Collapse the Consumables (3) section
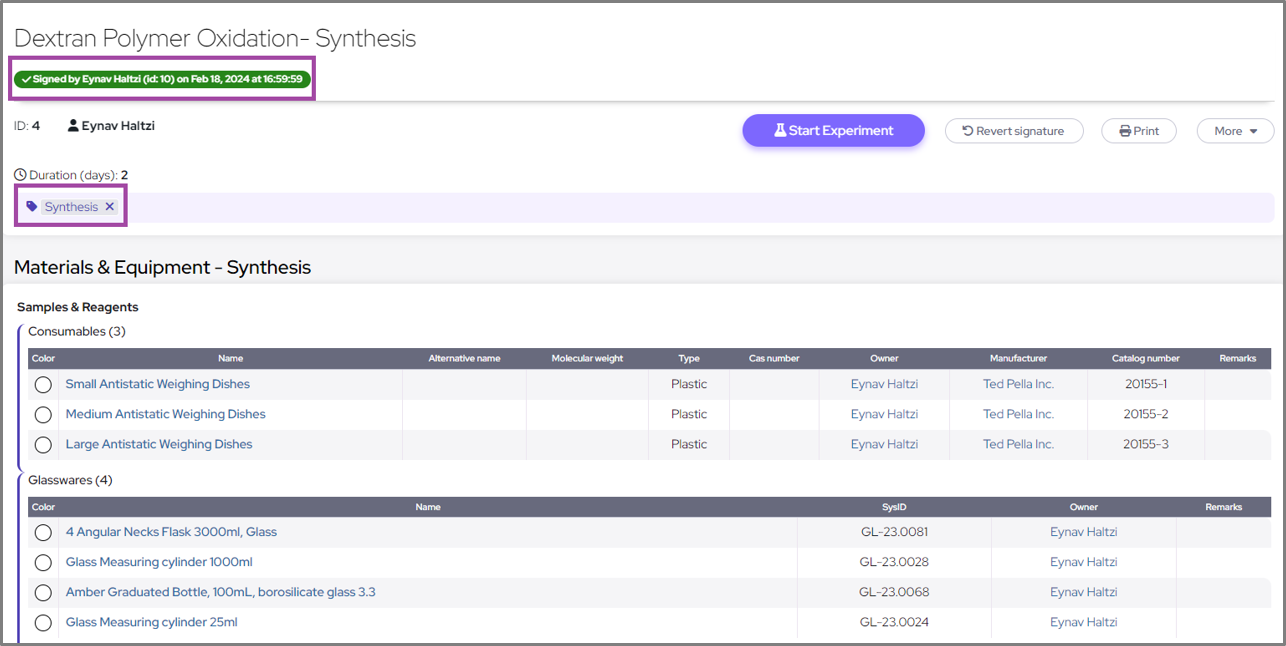Screen dimensions: 1286x646 click(x=76, y=331)
